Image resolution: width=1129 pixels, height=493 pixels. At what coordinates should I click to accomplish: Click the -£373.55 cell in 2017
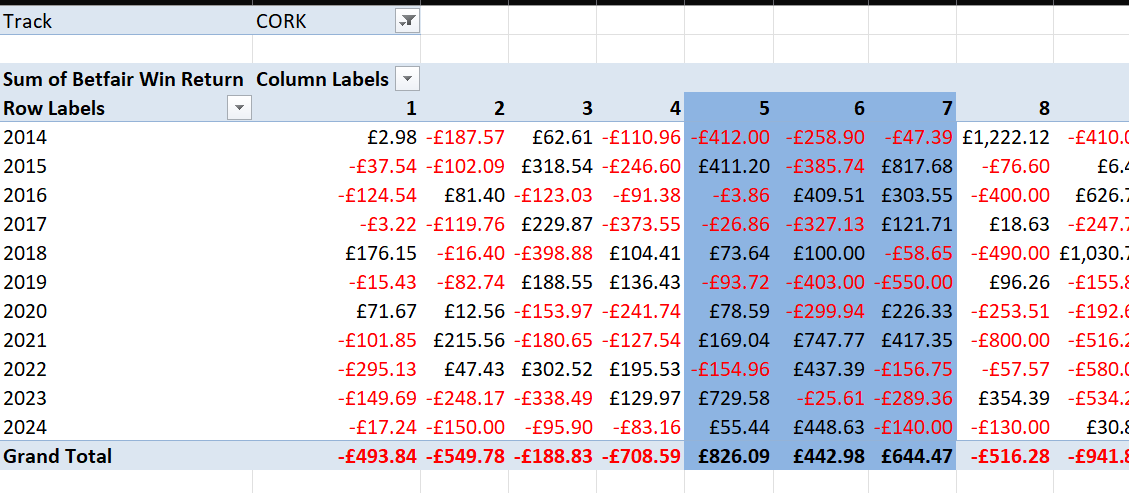pos(640,224)
